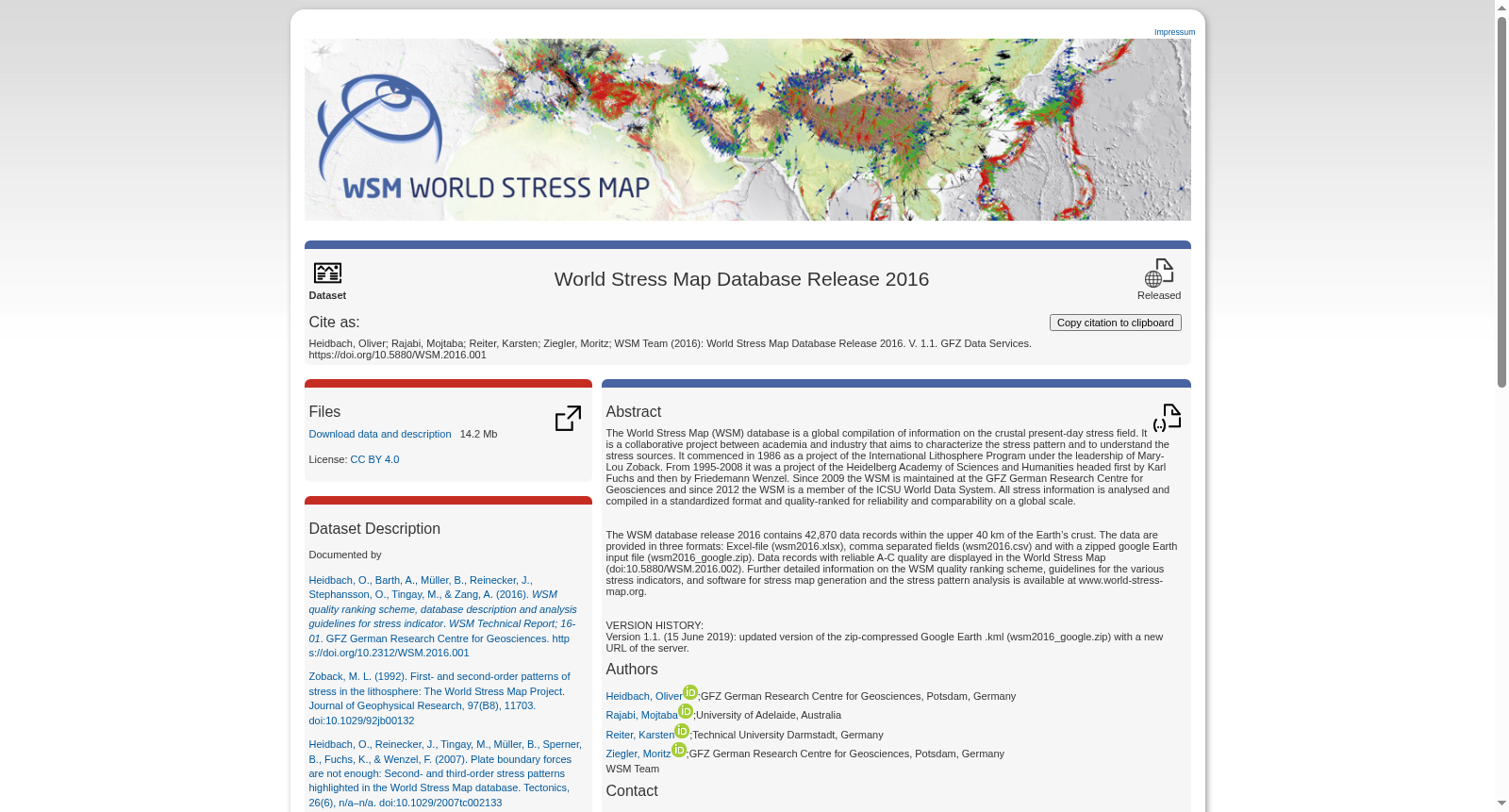This screenshot has height=812, width=1509.
Task: Click the scrollbar up arrow
Action: point(1501,8)
